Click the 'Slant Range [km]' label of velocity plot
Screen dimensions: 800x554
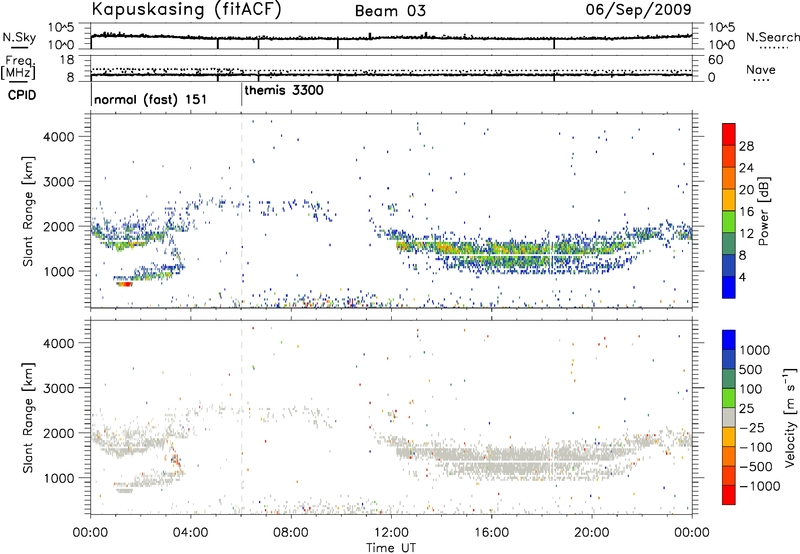pyautogui.click(x=28, y=417)
